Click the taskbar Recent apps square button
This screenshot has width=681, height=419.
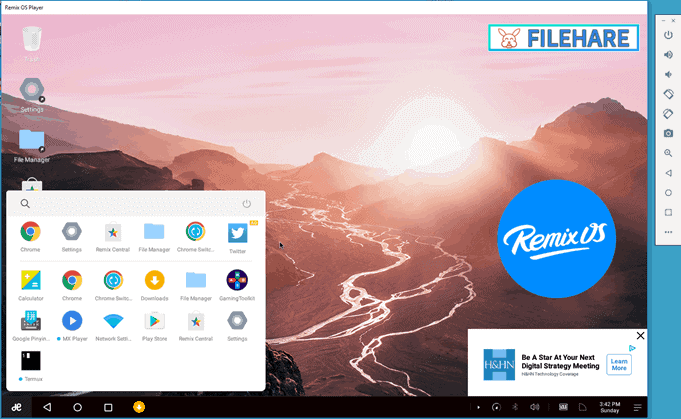[108, 407]
